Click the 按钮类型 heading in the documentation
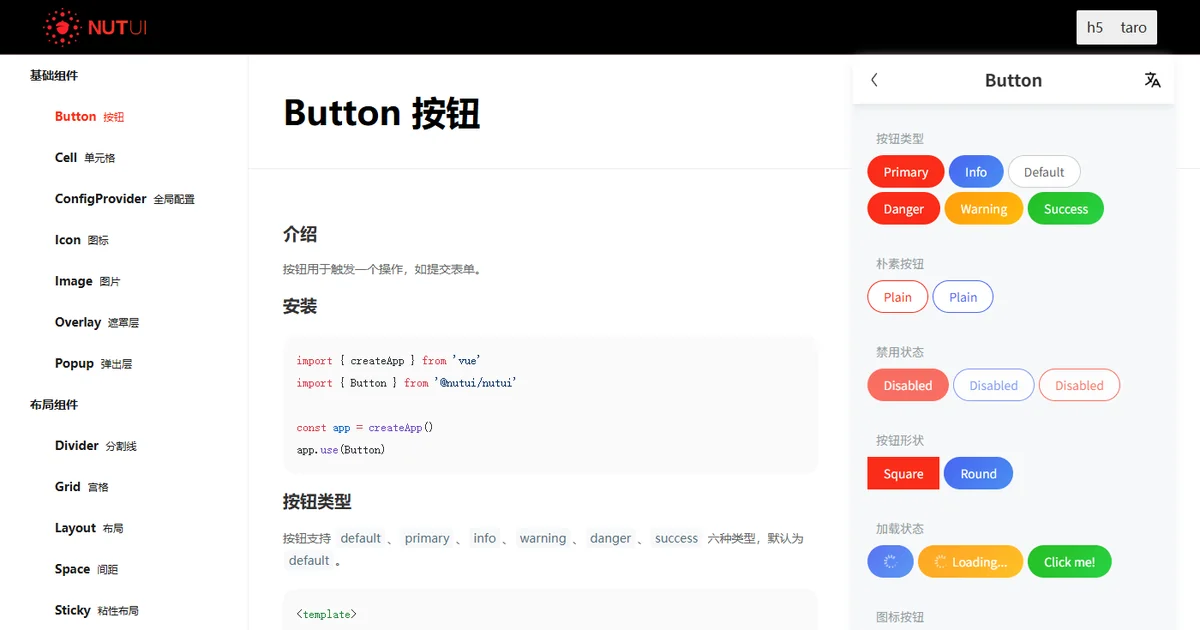The width and height of the screenshot is (1200, 630). [317, 501]
